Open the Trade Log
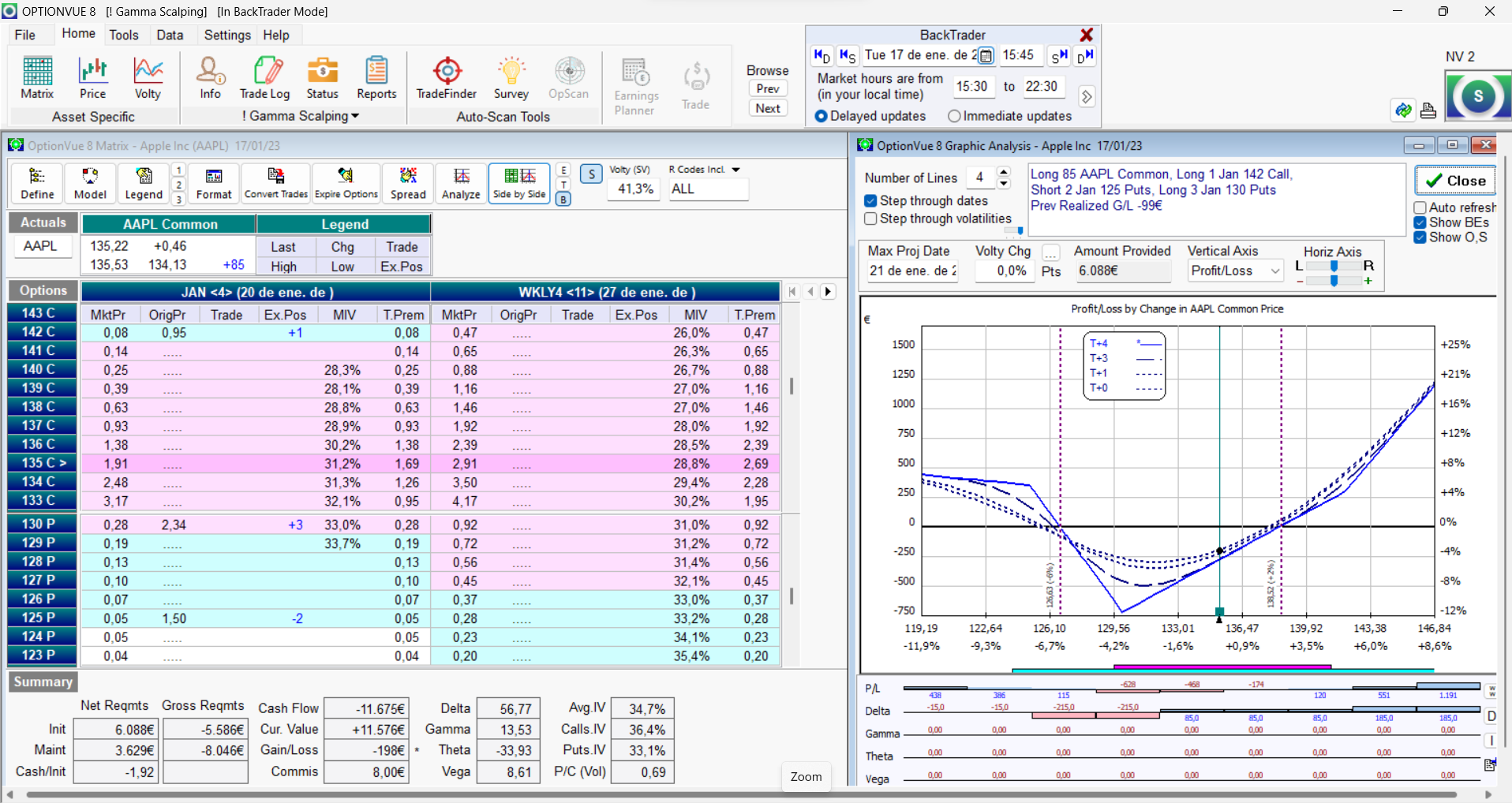 pyautogui.click(x=265, y=77)
